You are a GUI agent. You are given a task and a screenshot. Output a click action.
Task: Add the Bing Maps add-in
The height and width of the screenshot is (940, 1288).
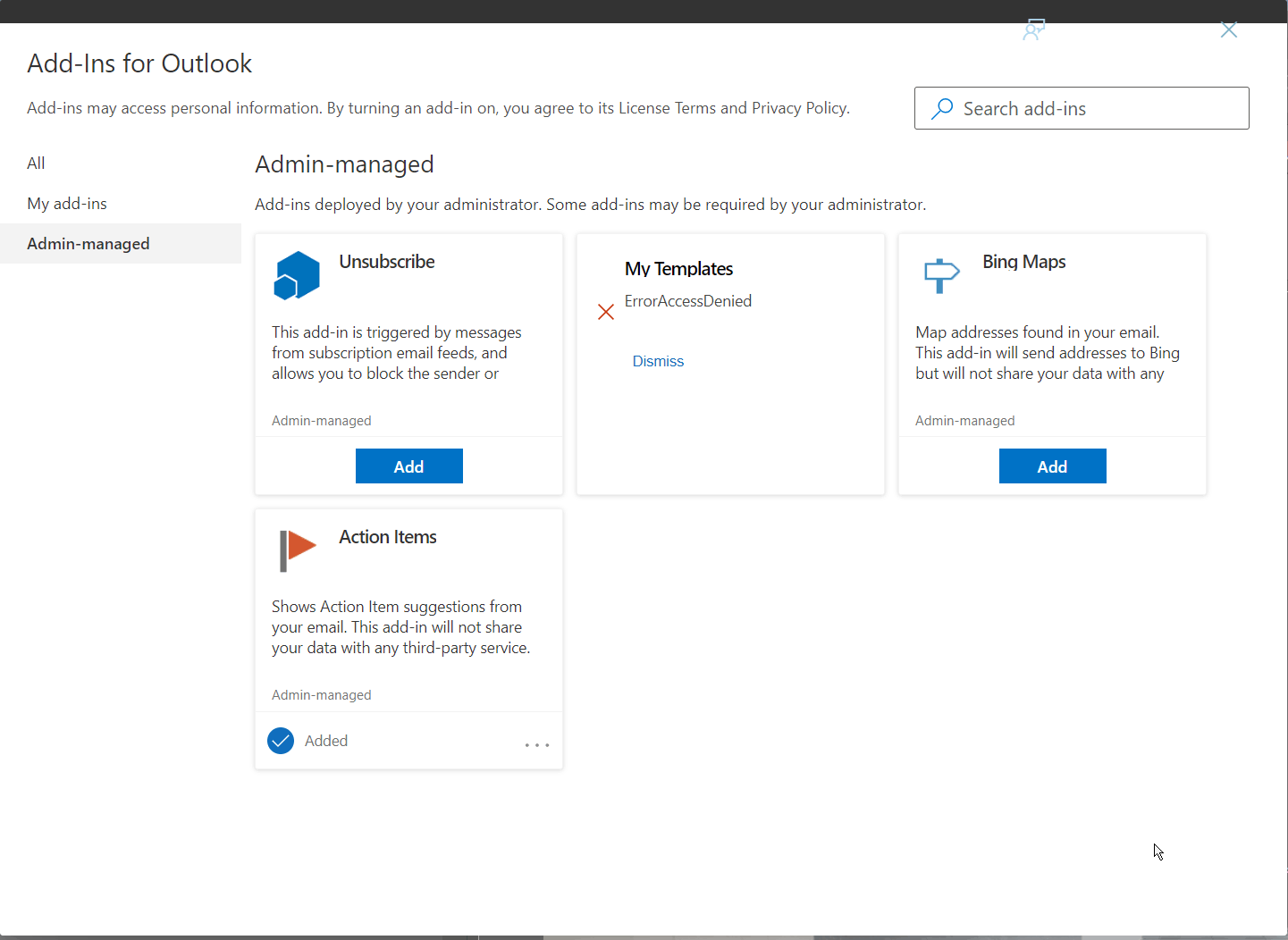pos(1053,466)
